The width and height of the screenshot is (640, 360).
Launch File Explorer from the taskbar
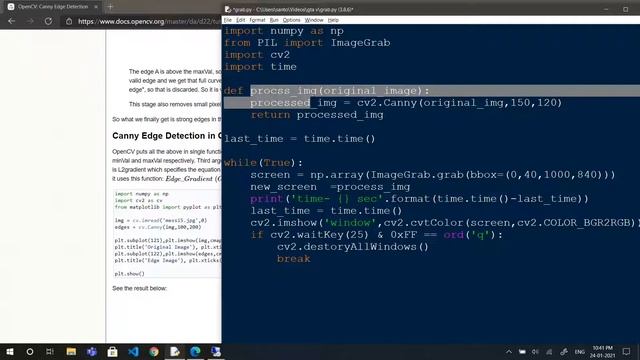[71, 351]
